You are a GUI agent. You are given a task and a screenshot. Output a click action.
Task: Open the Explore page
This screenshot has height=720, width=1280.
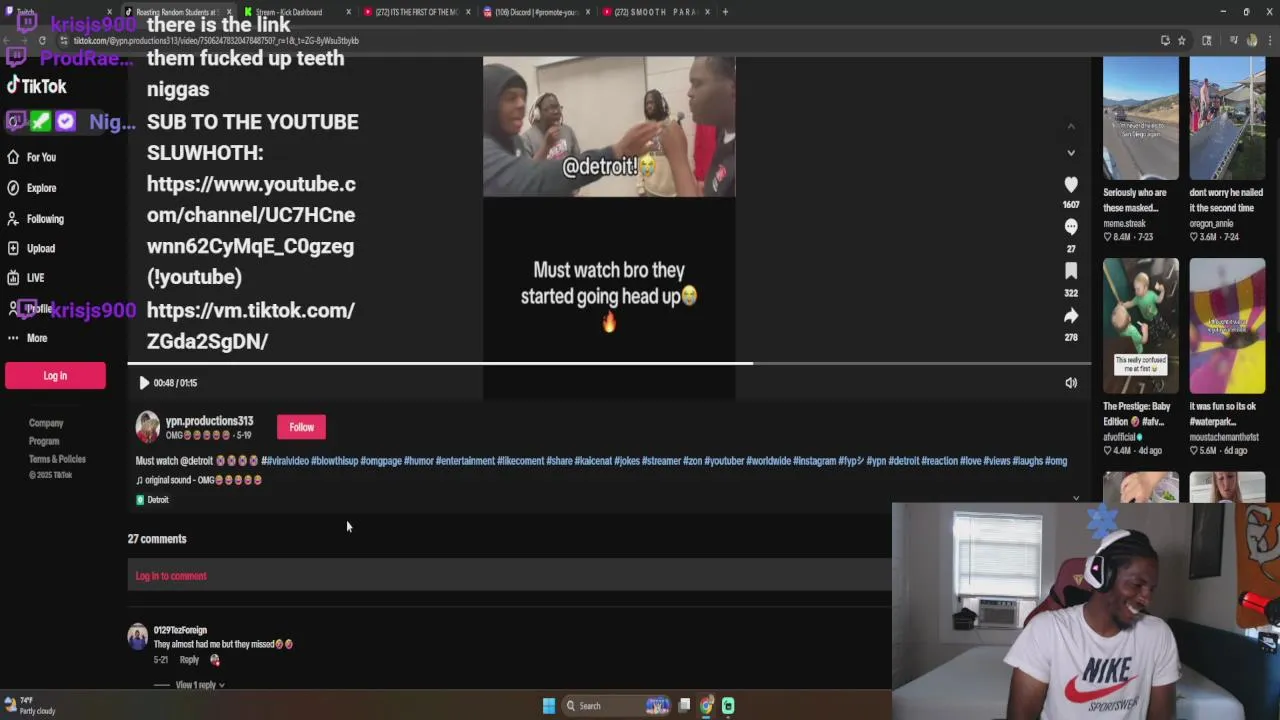31,188
